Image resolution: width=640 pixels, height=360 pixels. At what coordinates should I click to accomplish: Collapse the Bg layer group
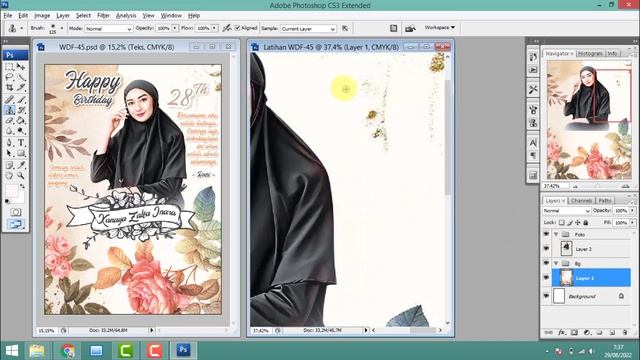pyautogui.click(x=556, y=263)
